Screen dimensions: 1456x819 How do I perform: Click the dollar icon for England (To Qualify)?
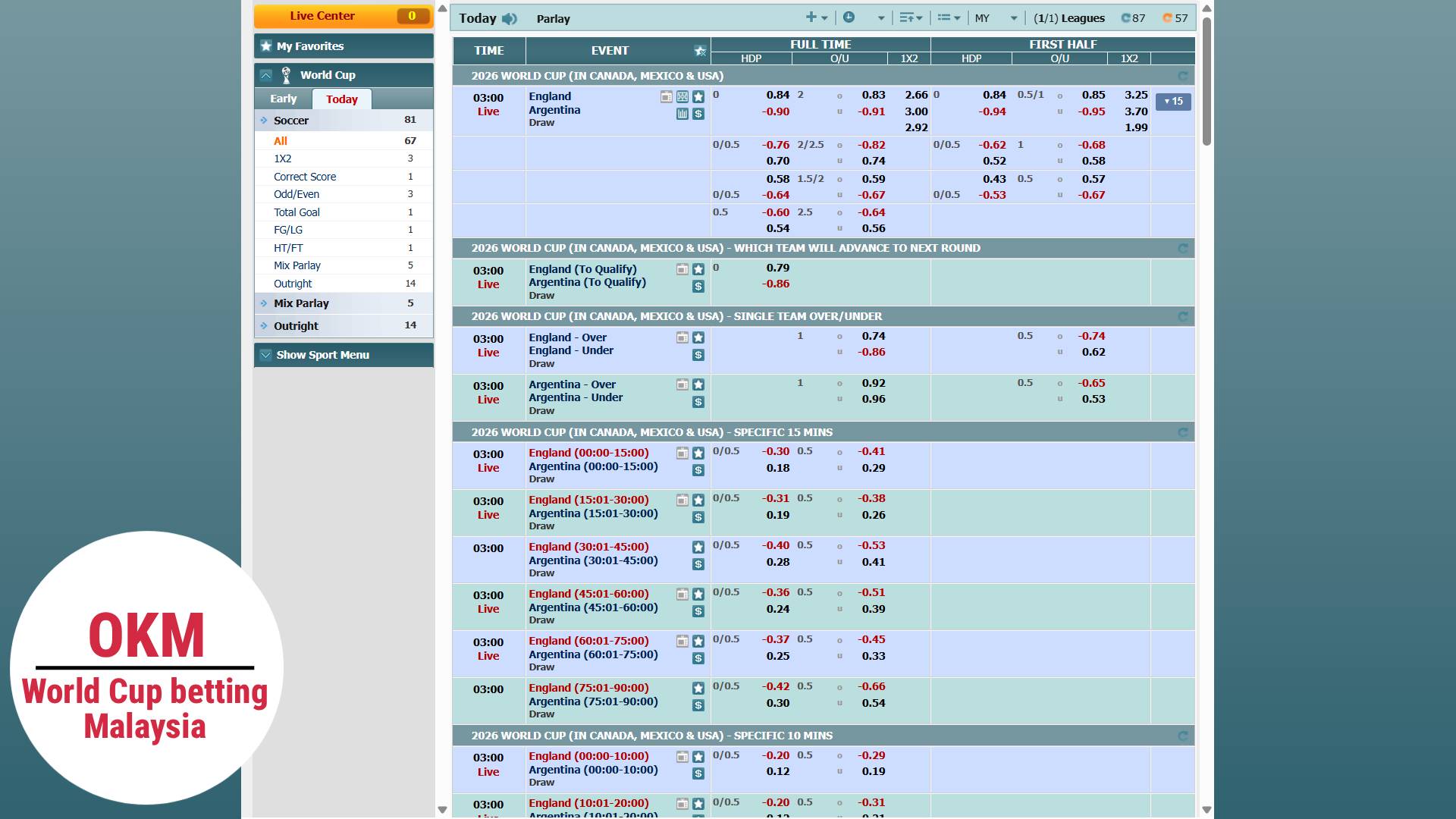click(698, 287)
